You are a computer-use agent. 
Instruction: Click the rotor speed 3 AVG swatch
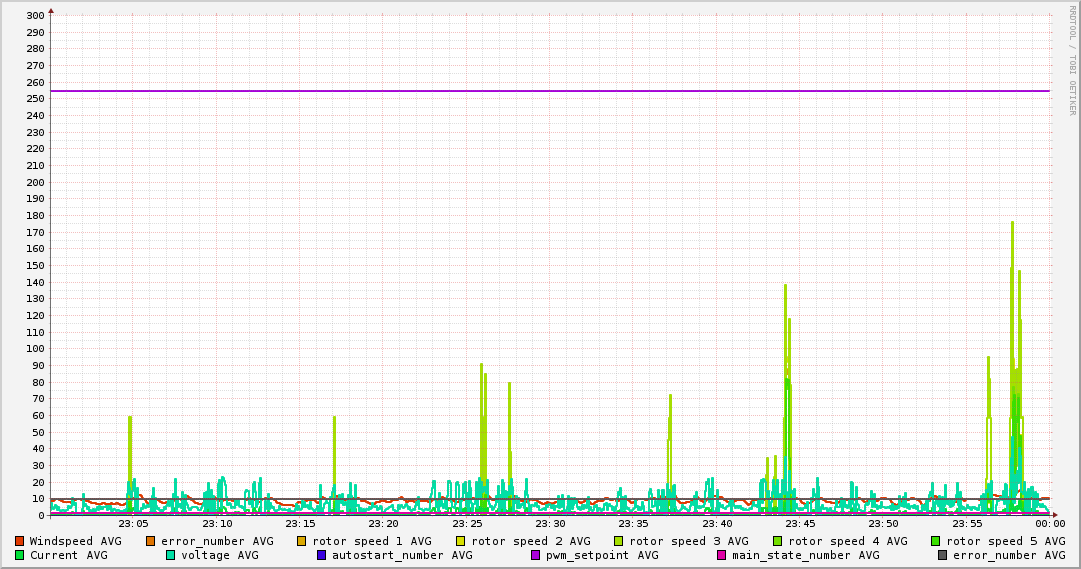tap(619, 541)
